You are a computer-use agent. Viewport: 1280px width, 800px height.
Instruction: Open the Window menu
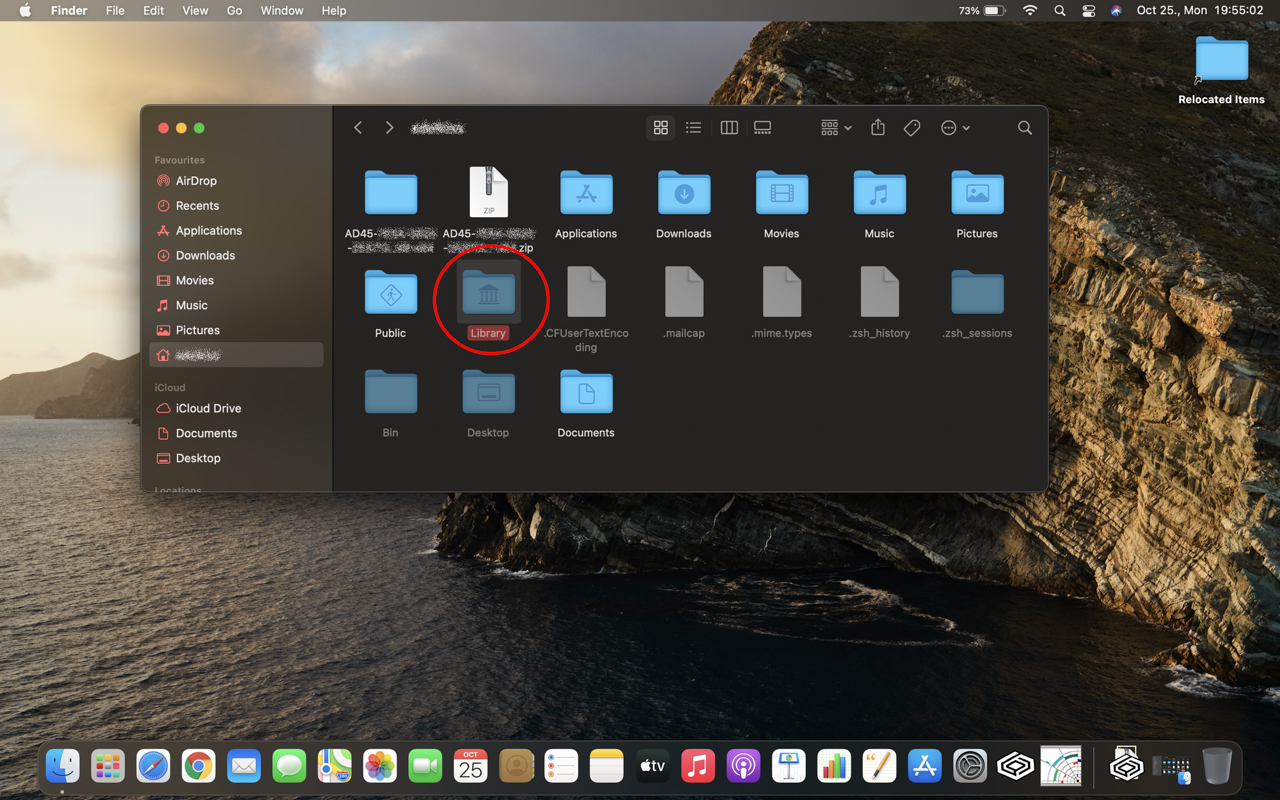click(282, 10)
